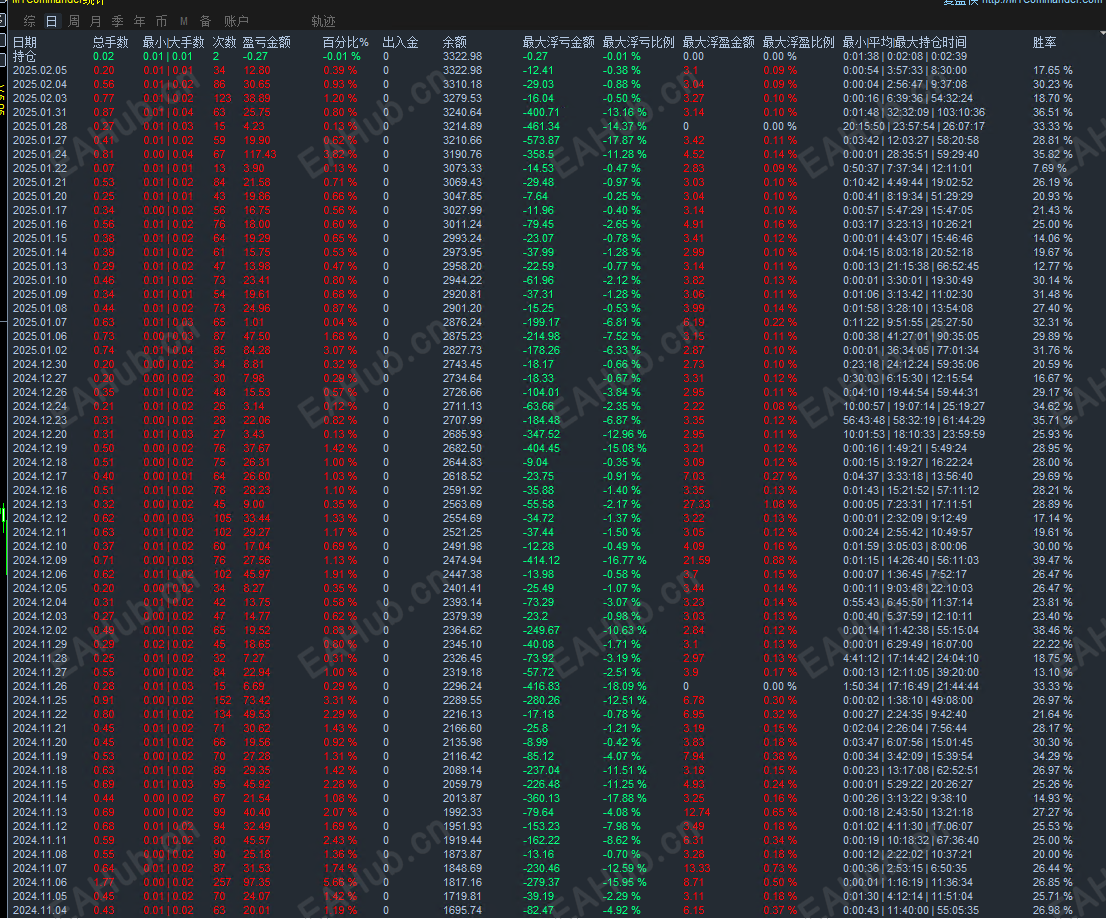
Task: Click floating loss -573.87 on 2025.01.27
Action: click(542, 140)
